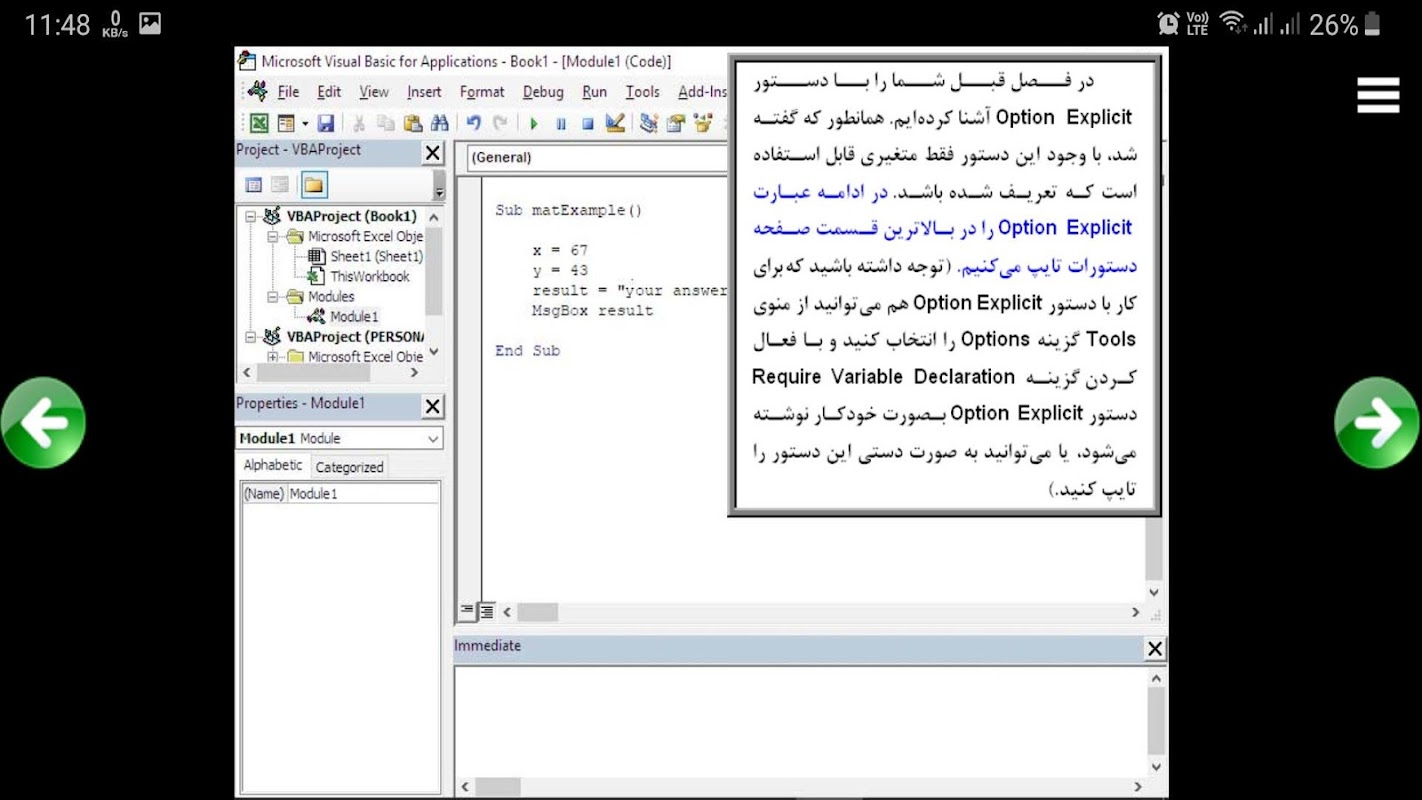
Task: Select Sheet1 (Sheet1) in project tree
Action: point(376,257)
